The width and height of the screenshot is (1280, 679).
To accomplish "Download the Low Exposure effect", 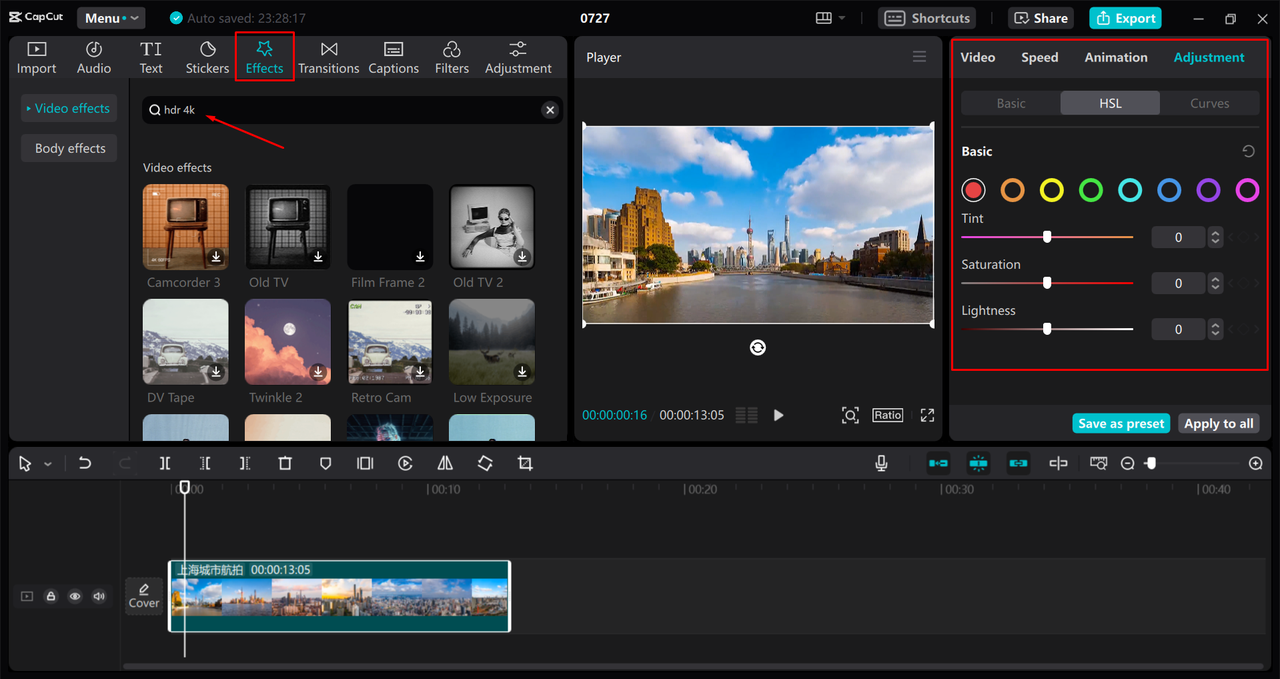I will pyautogui.click(x=522, y=372).
